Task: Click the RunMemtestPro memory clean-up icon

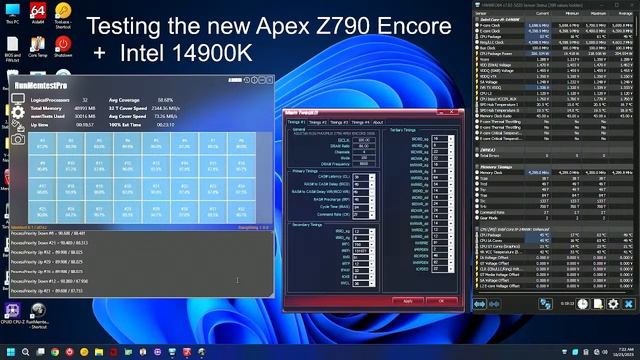Action: tap(18, 126)
